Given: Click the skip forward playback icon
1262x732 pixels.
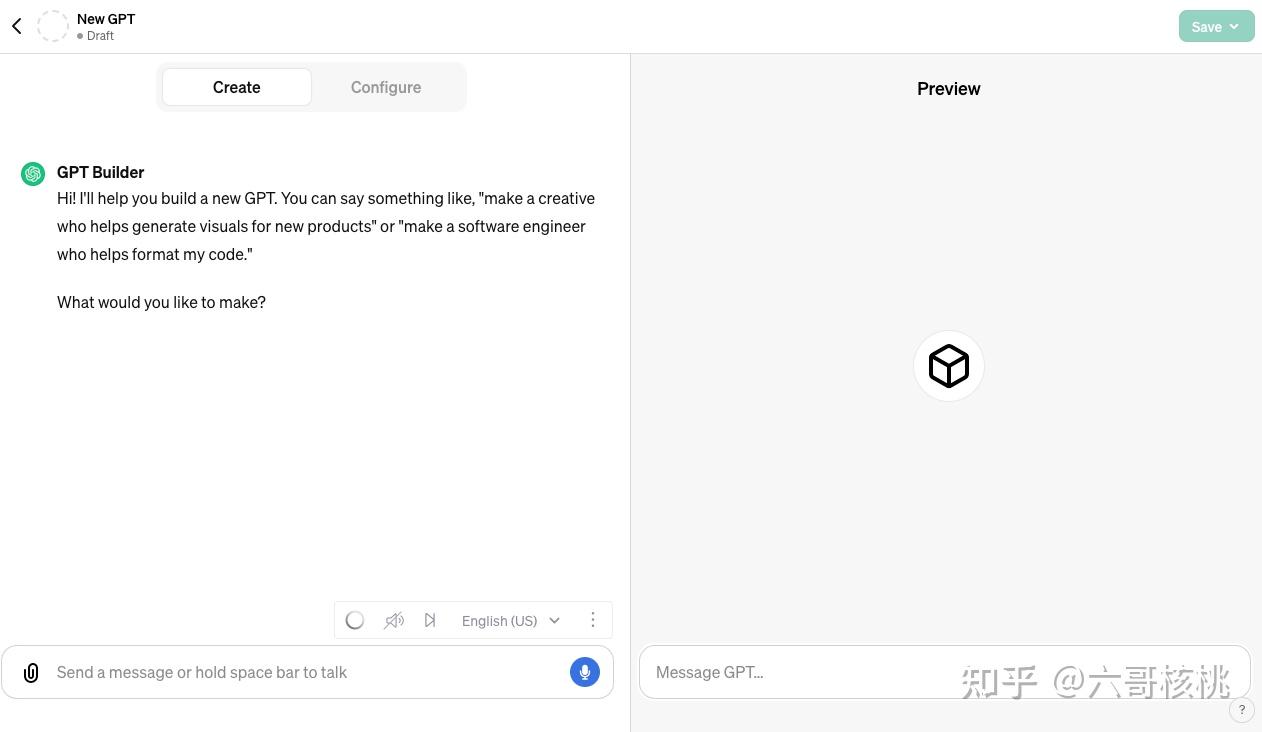Looking at the screenshot, I should click(430, 620).
